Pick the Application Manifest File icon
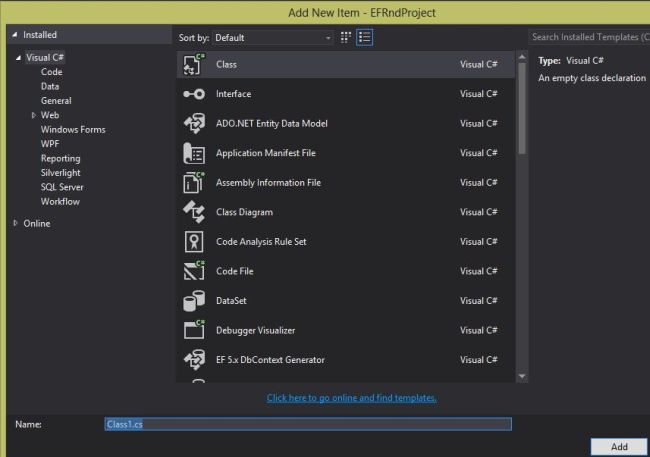This screenshot has height=457, width=650. (194, 153)
